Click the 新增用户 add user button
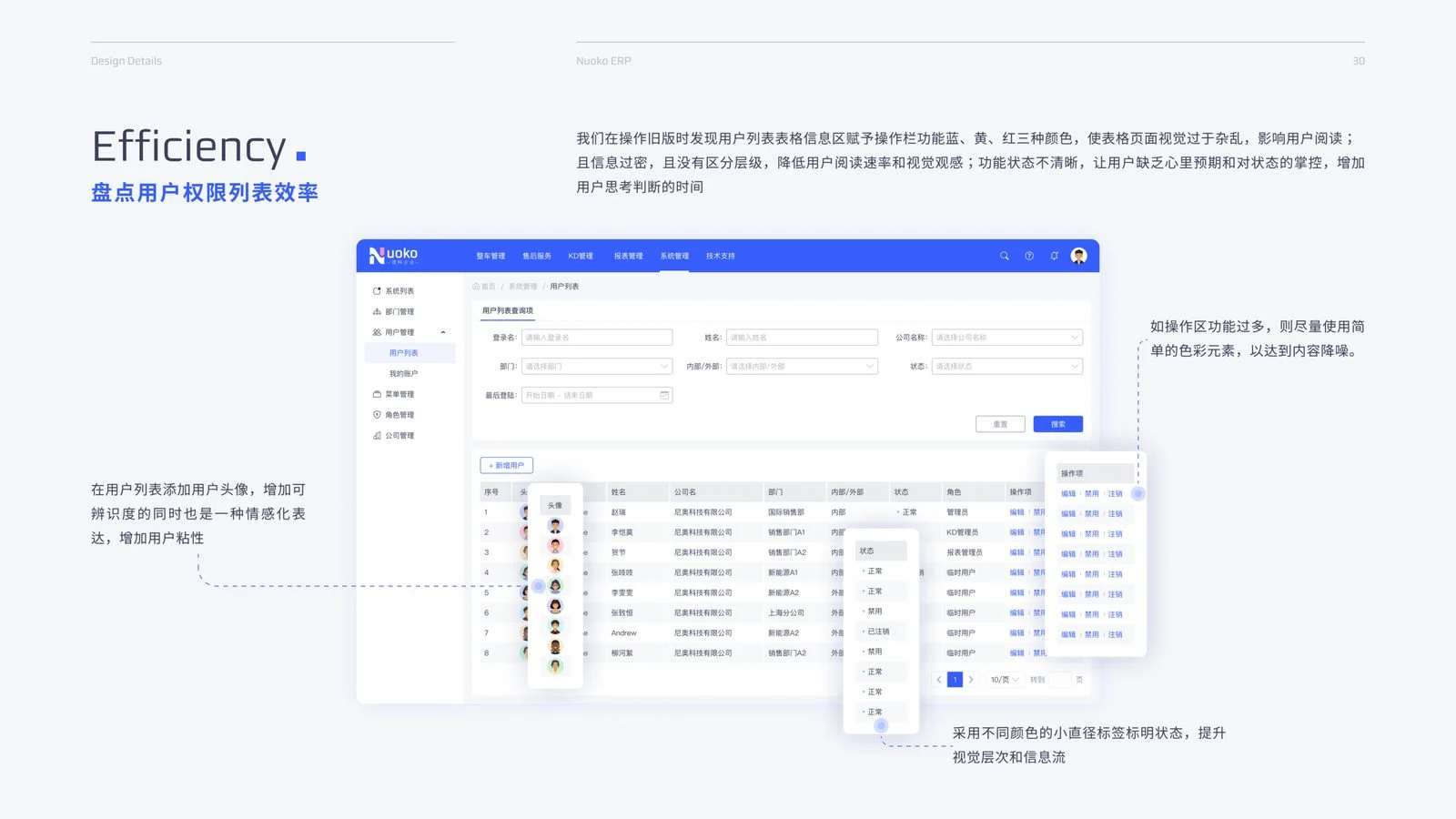 coord(506,465)
